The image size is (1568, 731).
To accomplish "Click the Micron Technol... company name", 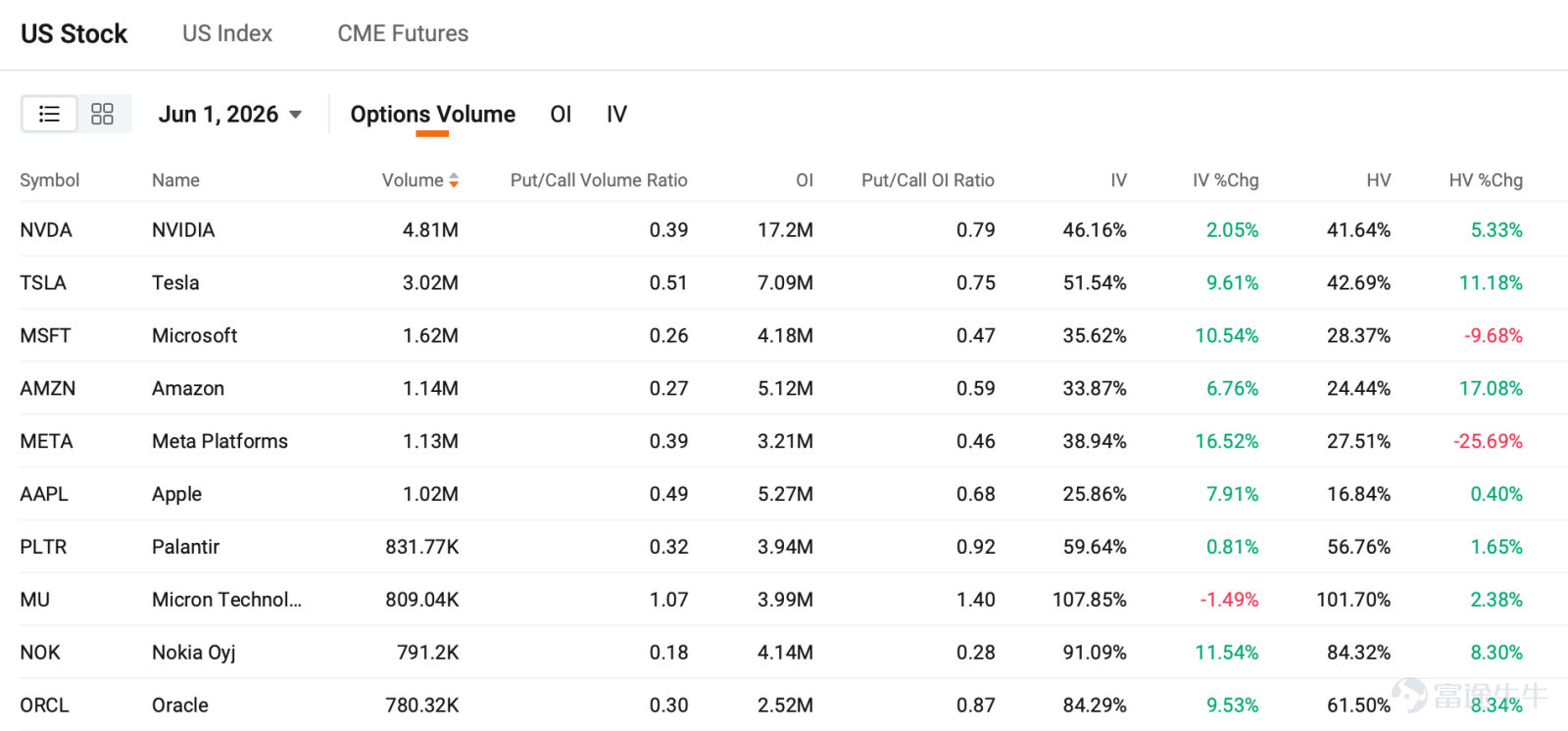I will click(x=226, y=600).
